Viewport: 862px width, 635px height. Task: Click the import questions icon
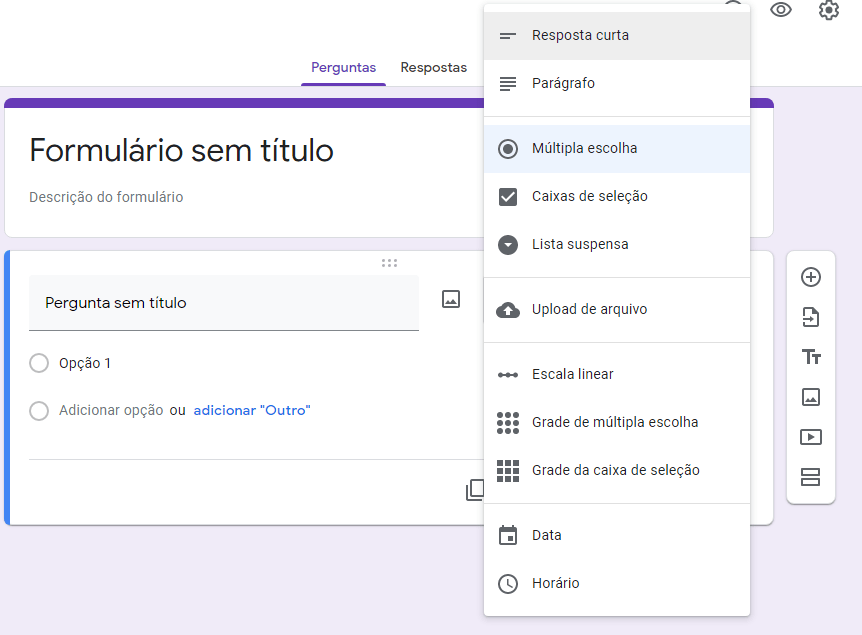pyautogui.click(x=811, y=317)
